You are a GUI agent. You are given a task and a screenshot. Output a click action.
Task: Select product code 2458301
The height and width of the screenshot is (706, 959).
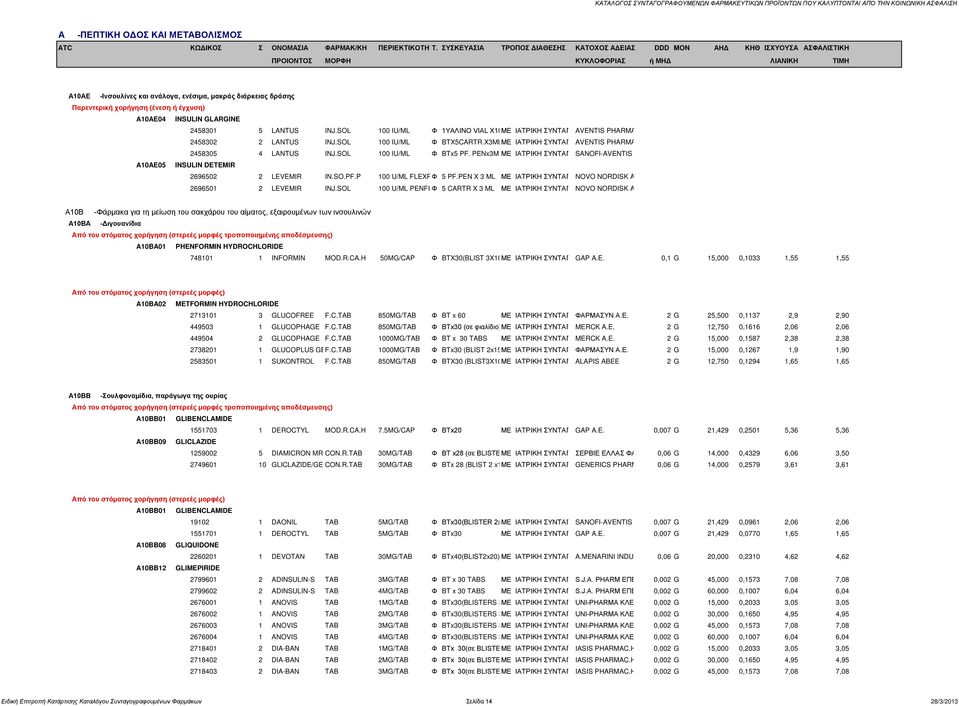(203, 131)
